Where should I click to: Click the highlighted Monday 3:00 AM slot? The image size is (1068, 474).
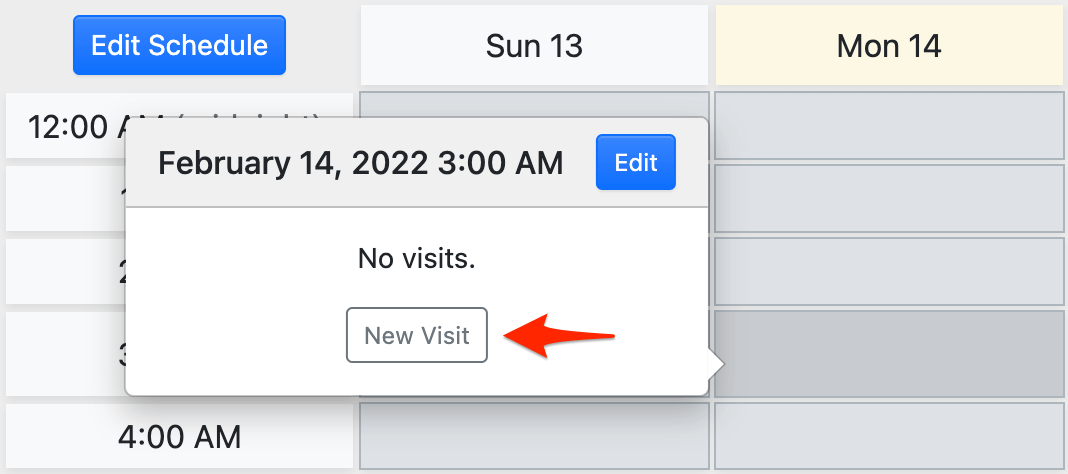click(x=889, y=353)
